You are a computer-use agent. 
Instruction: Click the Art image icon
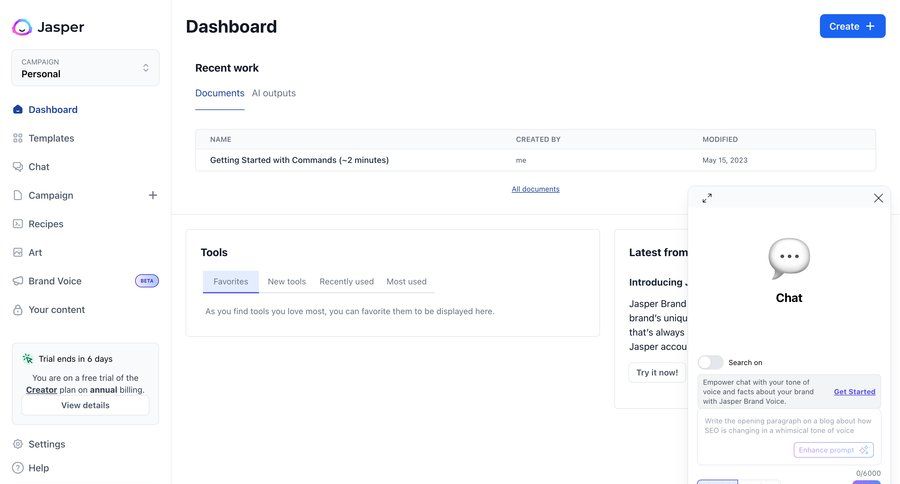(18, 252)
